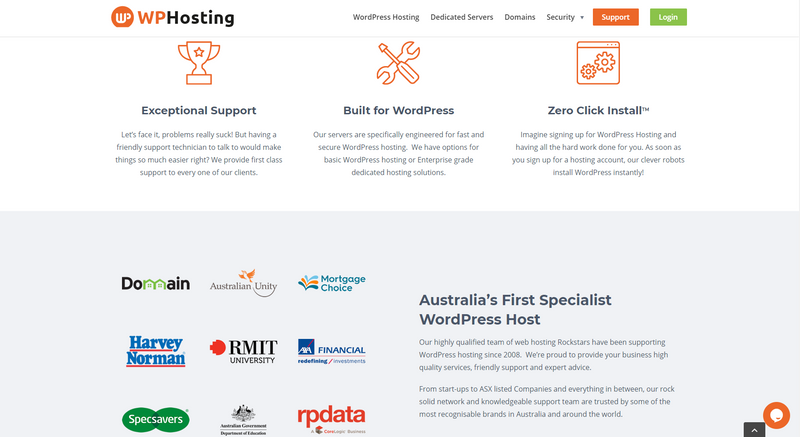The width and height of the screenshot is (800, 437).
Task: Expand the Security dropdown menu
Action: coord(565,17)
